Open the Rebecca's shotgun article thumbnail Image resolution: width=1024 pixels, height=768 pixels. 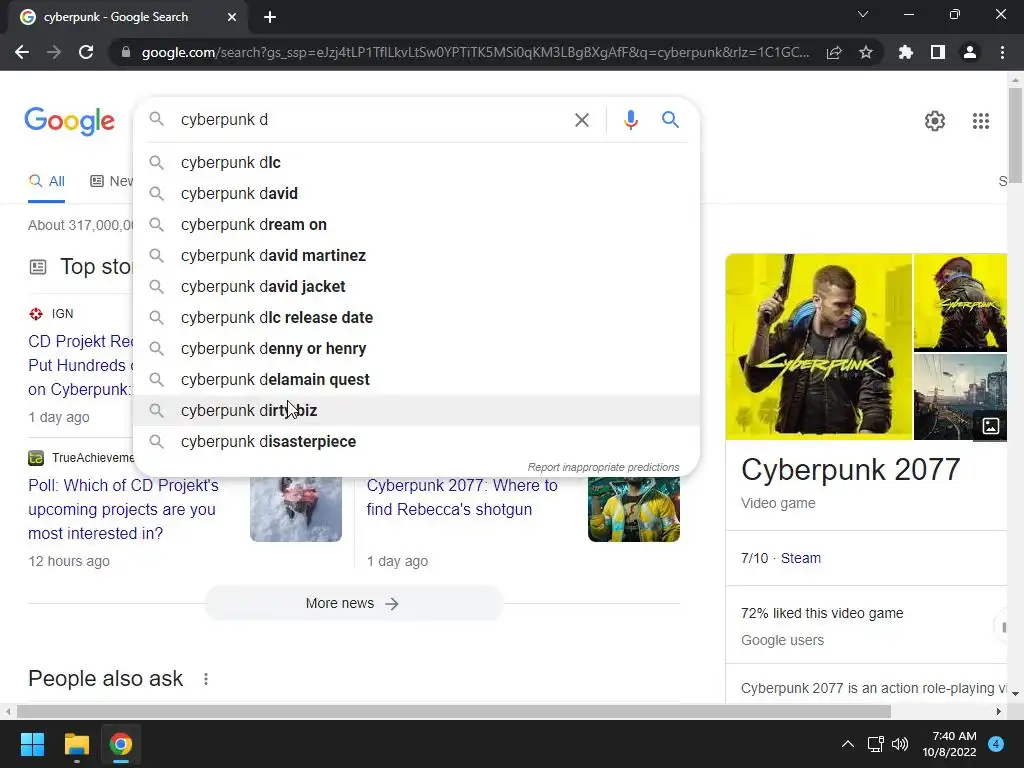coord(633,509)
